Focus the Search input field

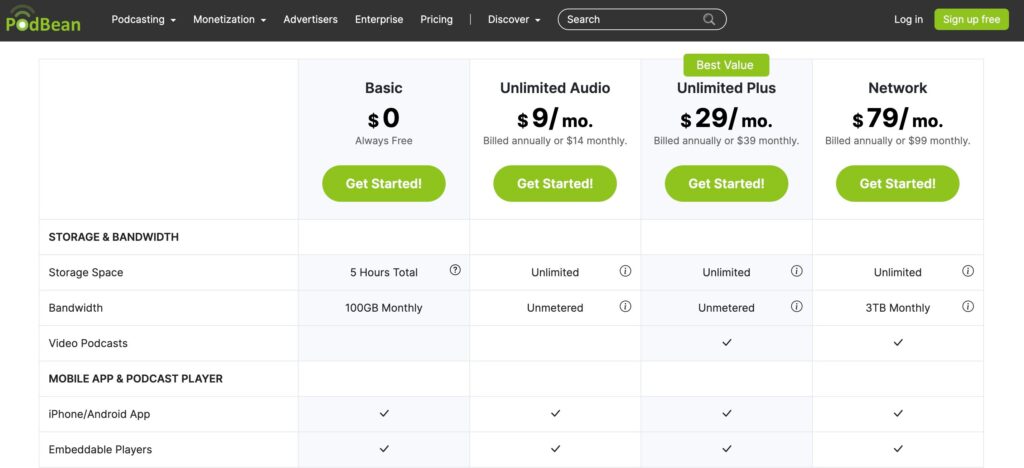pyautogui.click(x=642, y=20)
